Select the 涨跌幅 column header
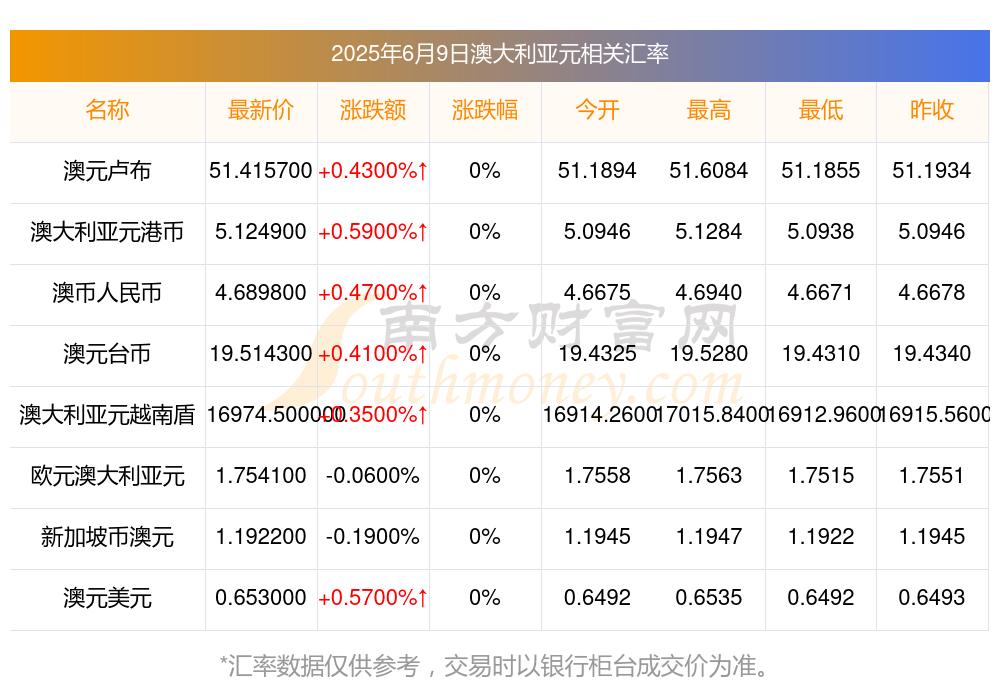This screenshot has height=698, width=1000. click(x=485, y=110)
